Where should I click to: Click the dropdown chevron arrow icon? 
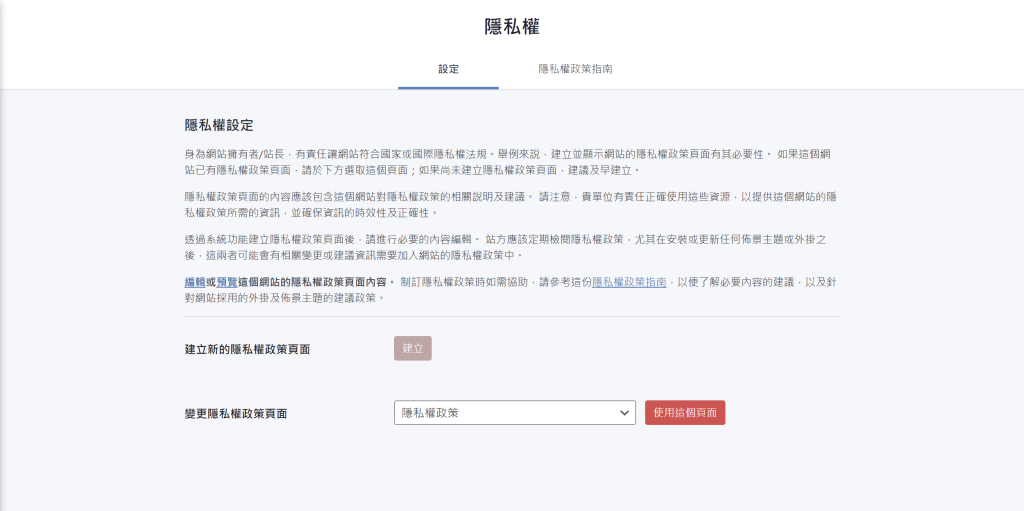point(624,413)
